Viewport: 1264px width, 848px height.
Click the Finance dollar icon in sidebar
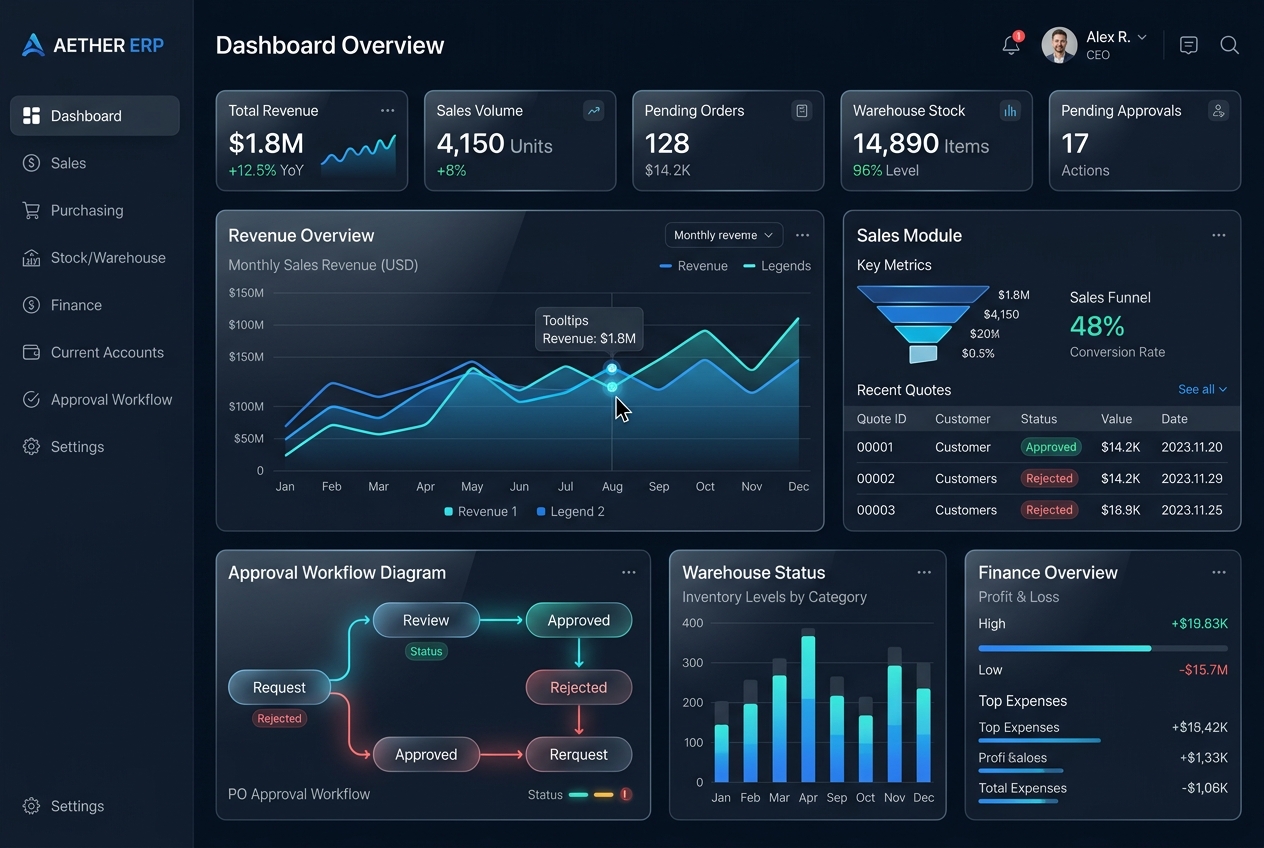coord(31,305)
